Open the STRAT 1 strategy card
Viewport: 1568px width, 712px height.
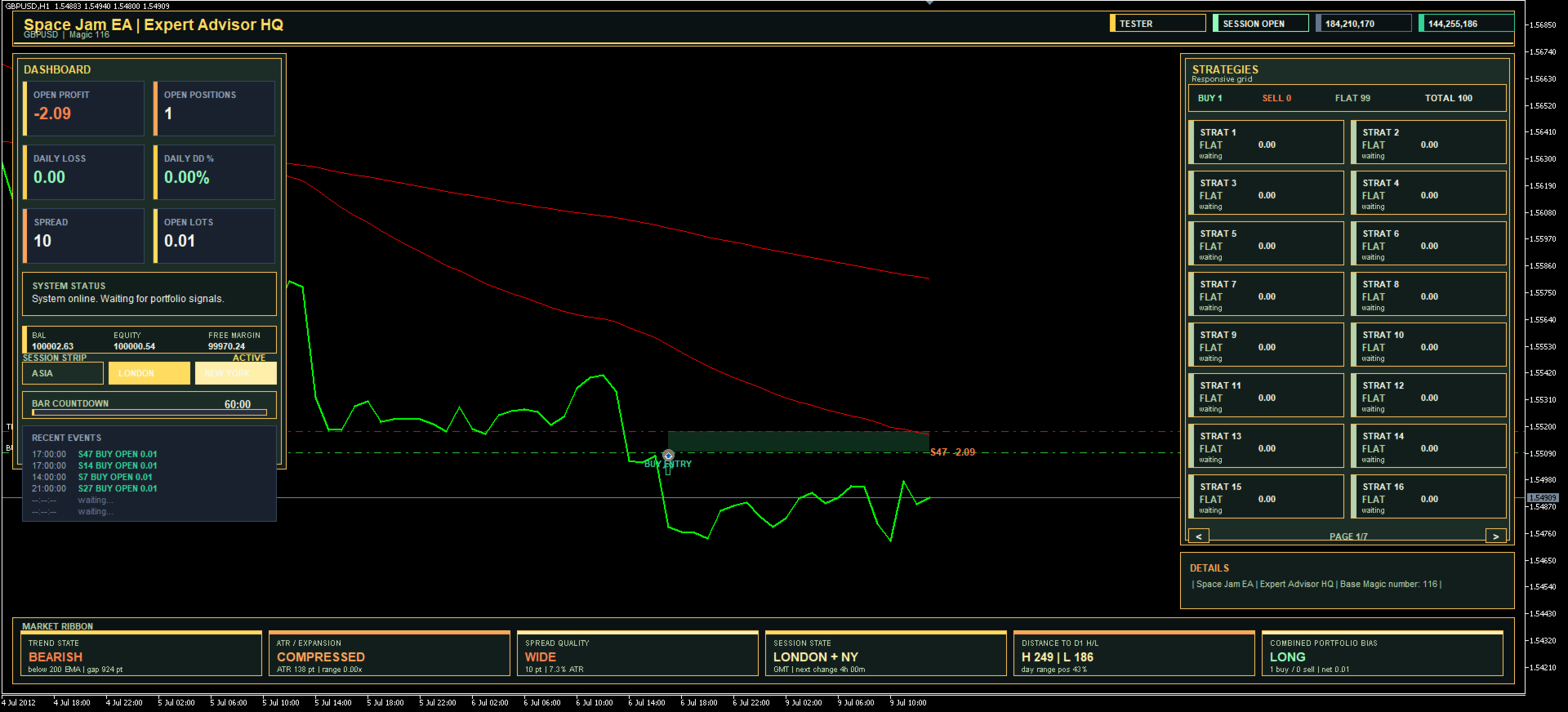point(1267,143)
